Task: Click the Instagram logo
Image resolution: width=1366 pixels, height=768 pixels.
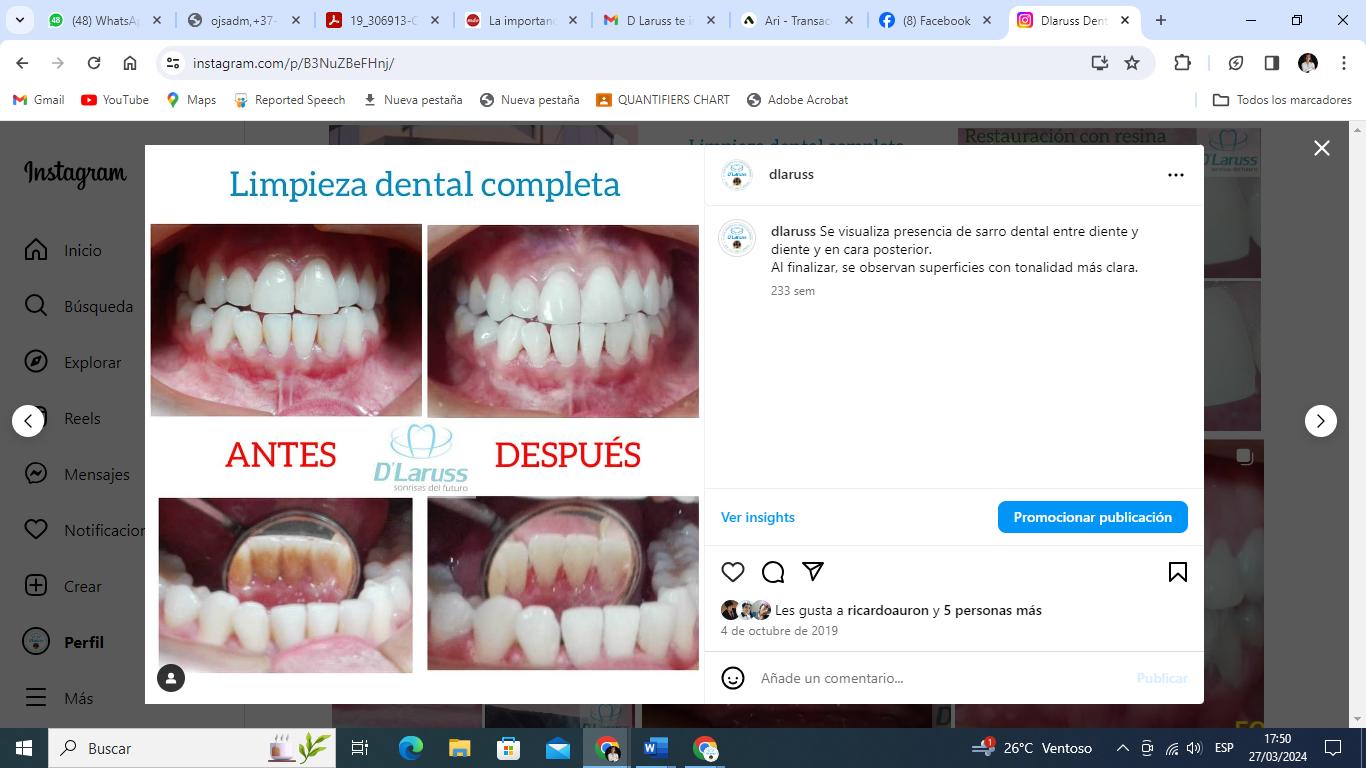Action: click(75, 174)
